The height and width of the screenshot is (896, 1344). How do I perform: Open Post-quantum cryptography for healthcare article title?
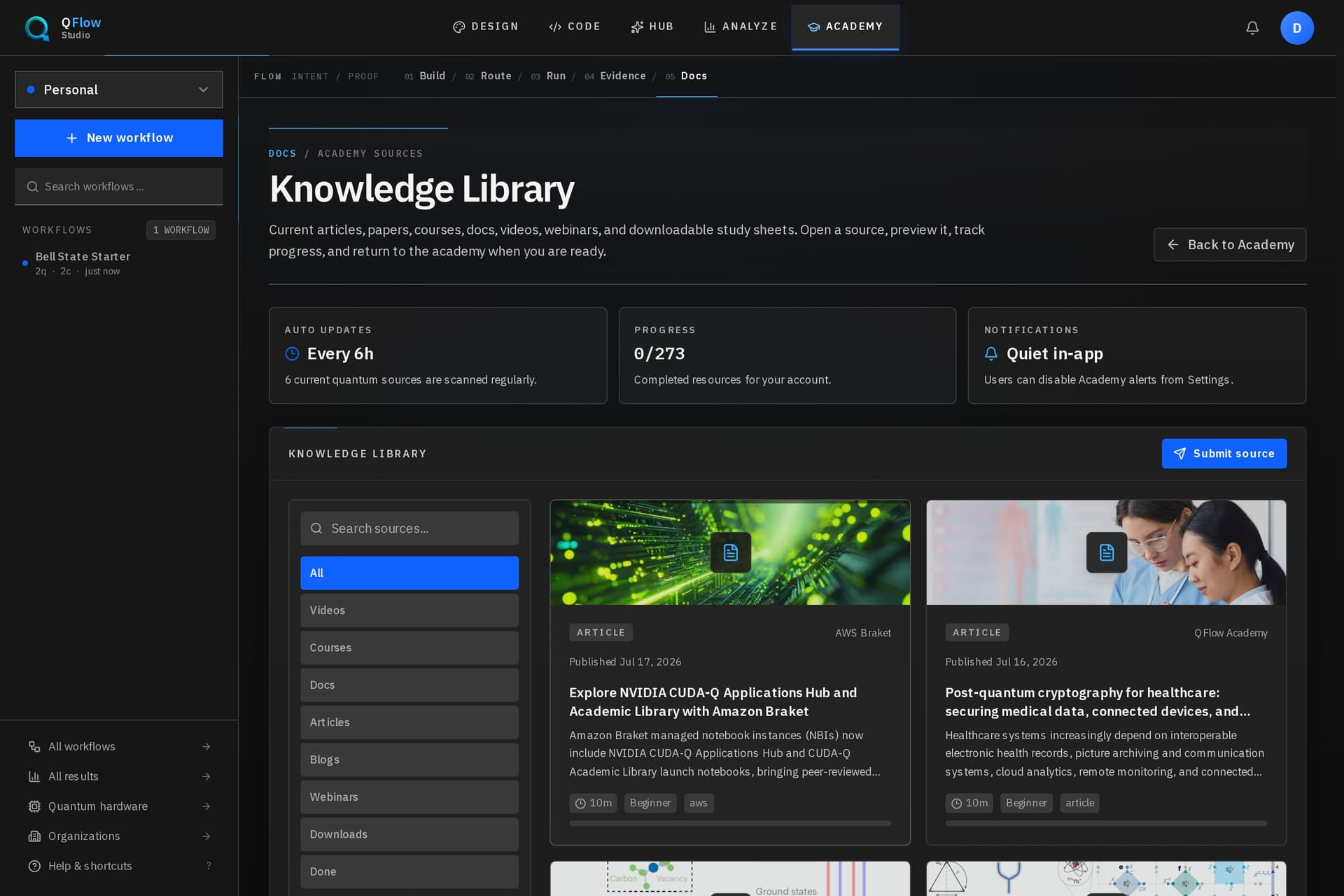1098,701
